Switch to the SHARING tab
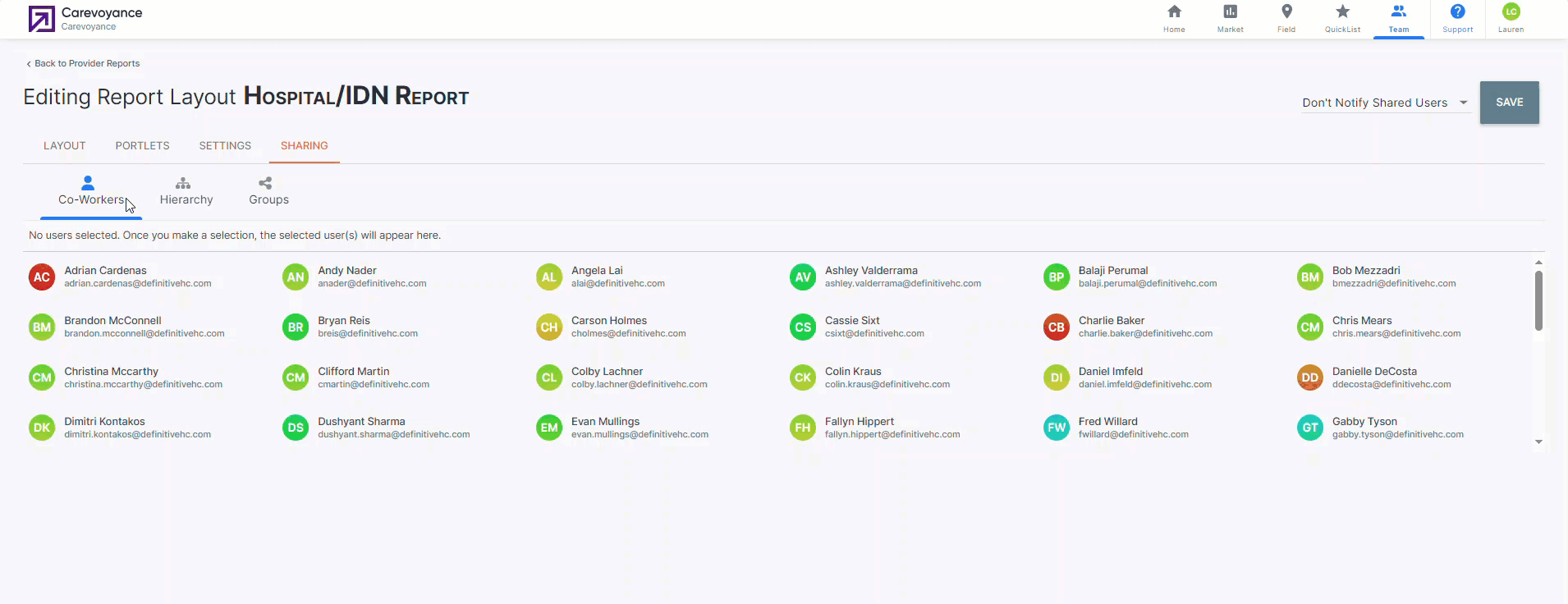The height and width of the screenshot is (604, 1568). click(305, 145)
